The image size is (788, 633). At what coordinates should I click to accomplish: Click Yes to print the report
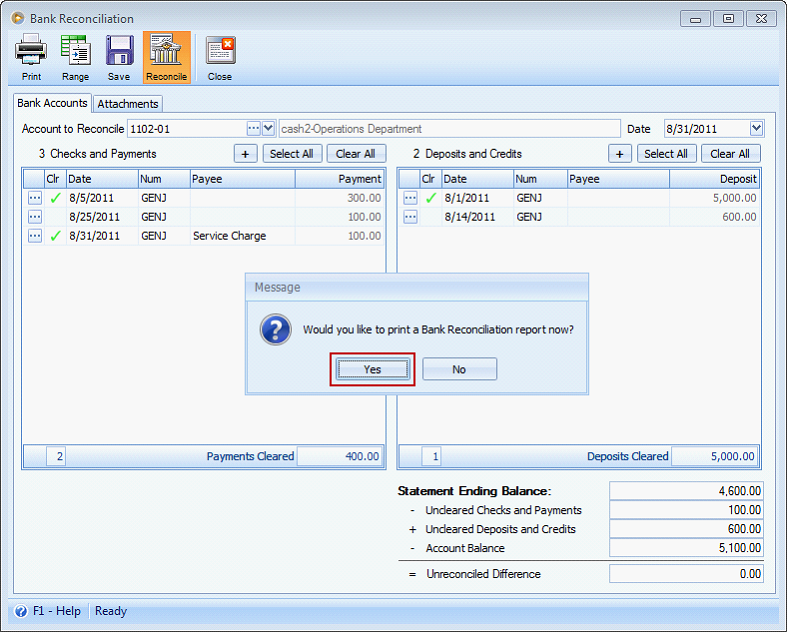pyautogui.click(x=372, y=369)
